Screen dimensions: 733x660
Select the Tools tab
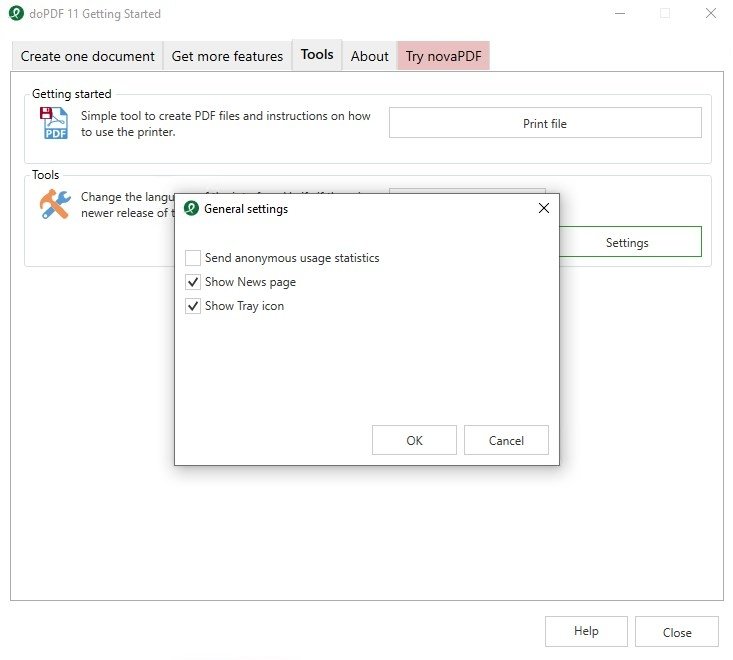[317, 55]
